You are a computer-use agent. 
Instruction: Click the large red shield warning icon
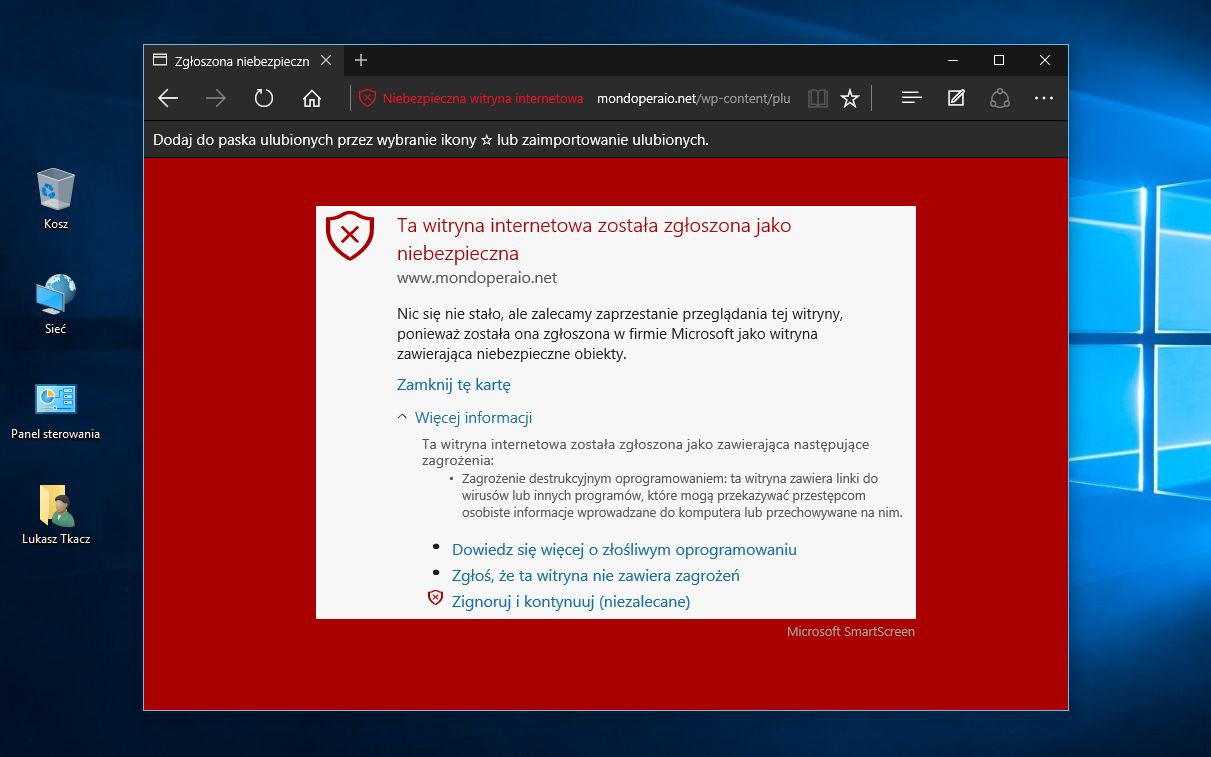350,236
